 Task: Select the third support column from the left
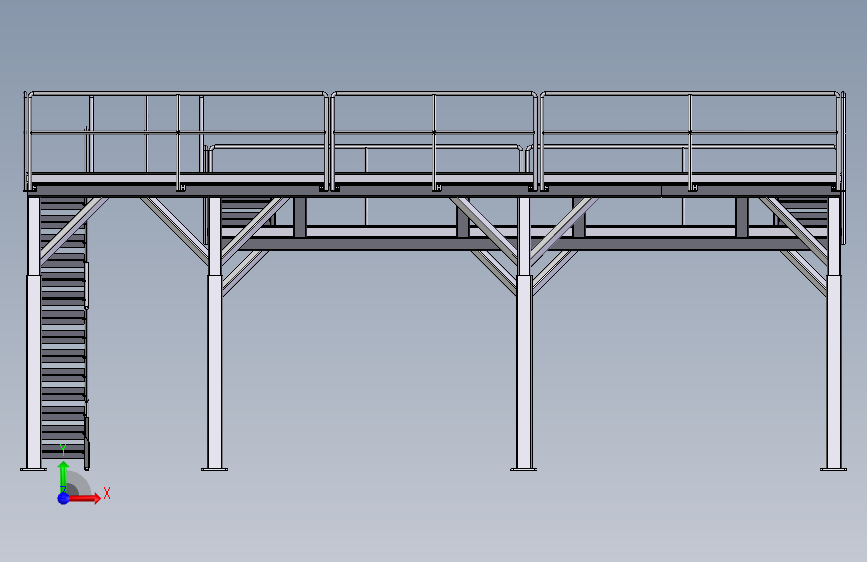[x=524, y=332]
